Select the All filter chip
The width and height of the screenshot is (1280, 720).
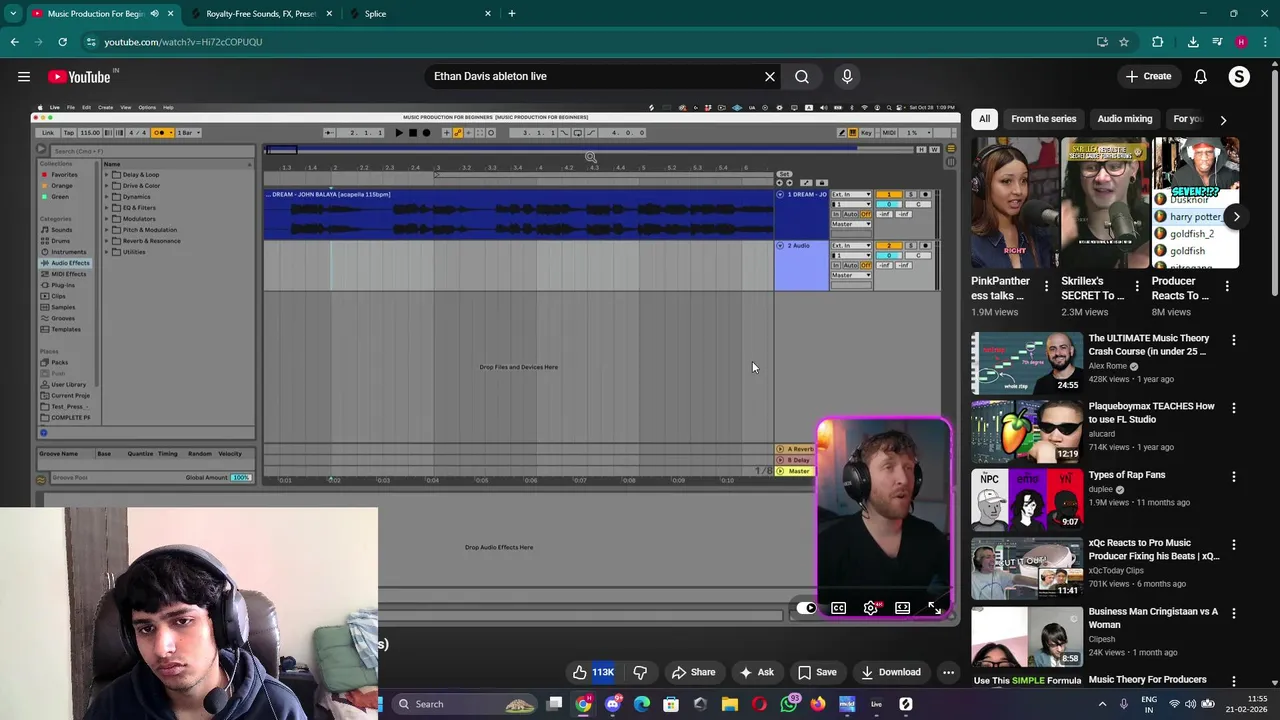(x=984, y=119)
